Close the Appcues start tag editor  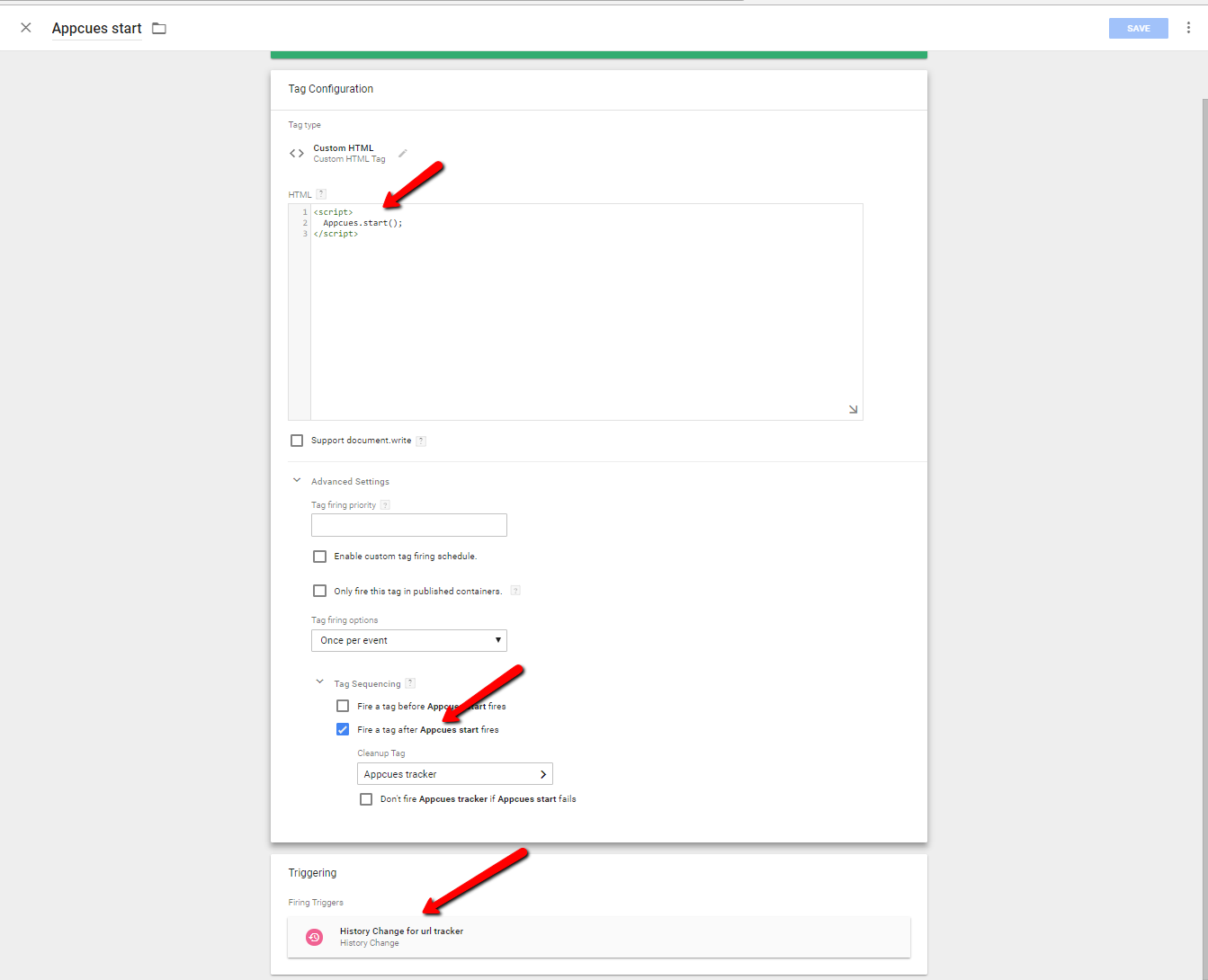(26, 28)
